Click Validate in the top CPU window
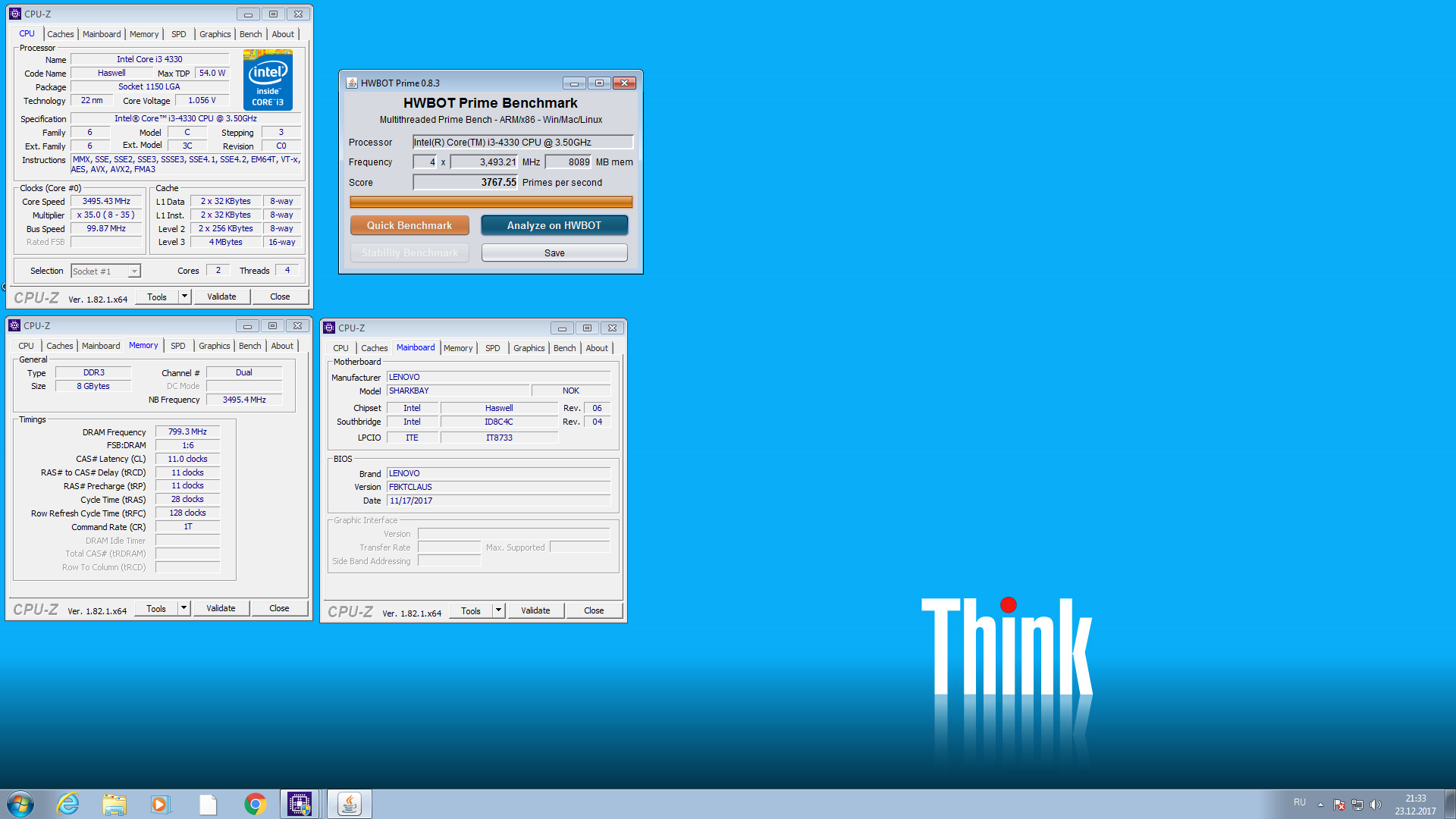Screen dimensions: 1456x819 click(x=221, y=297)
